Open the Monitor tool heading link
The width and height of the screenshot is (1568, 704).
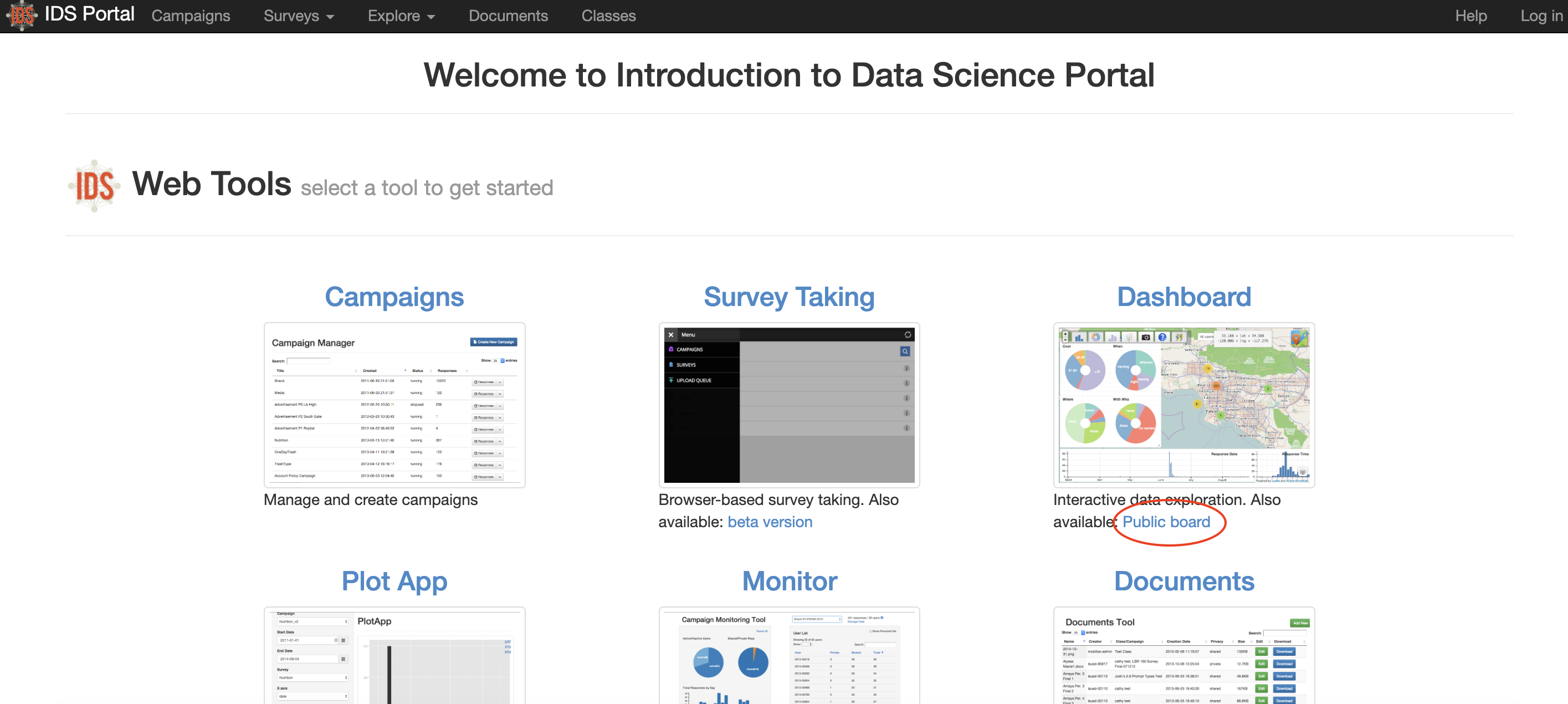click(x=789, y=581)
